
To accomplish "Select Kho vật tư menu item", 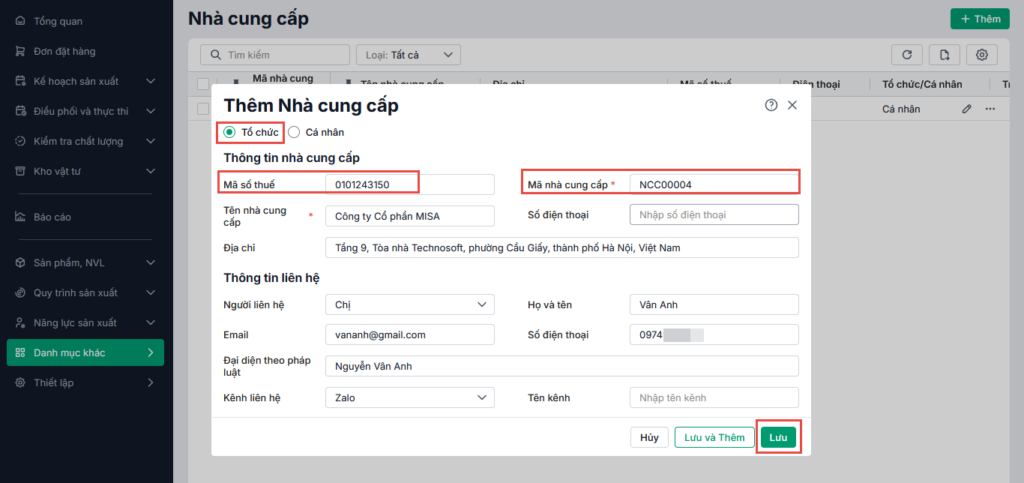I will [86, 172].
